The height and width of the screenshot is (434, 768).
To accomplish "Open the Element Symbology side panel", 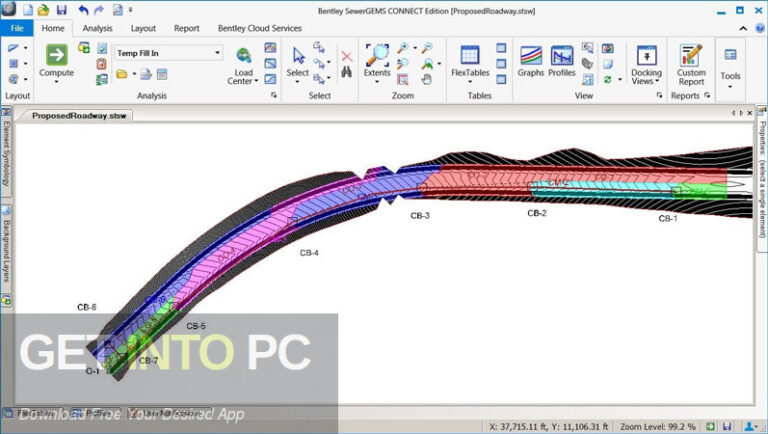I will [6, 154].
